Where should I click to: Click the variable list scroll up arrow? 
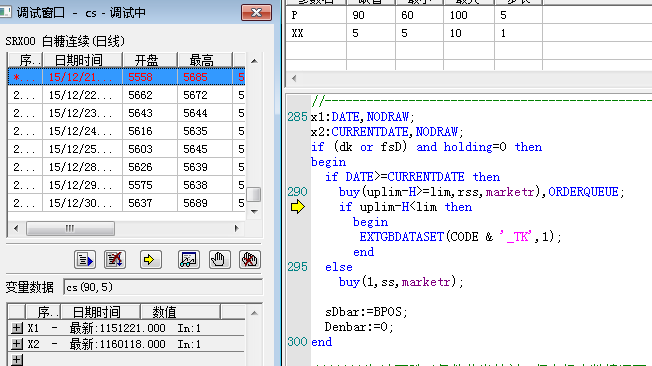click(254, 313)
